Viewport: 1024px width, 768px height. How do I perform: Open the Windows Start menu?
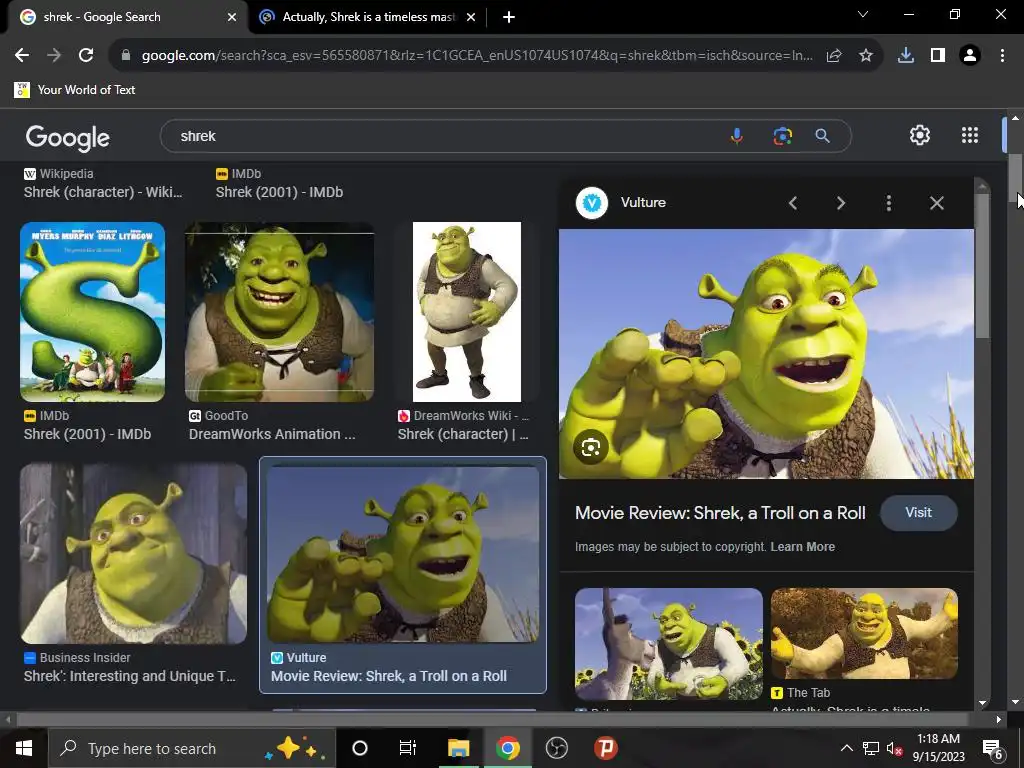(24, 748)
